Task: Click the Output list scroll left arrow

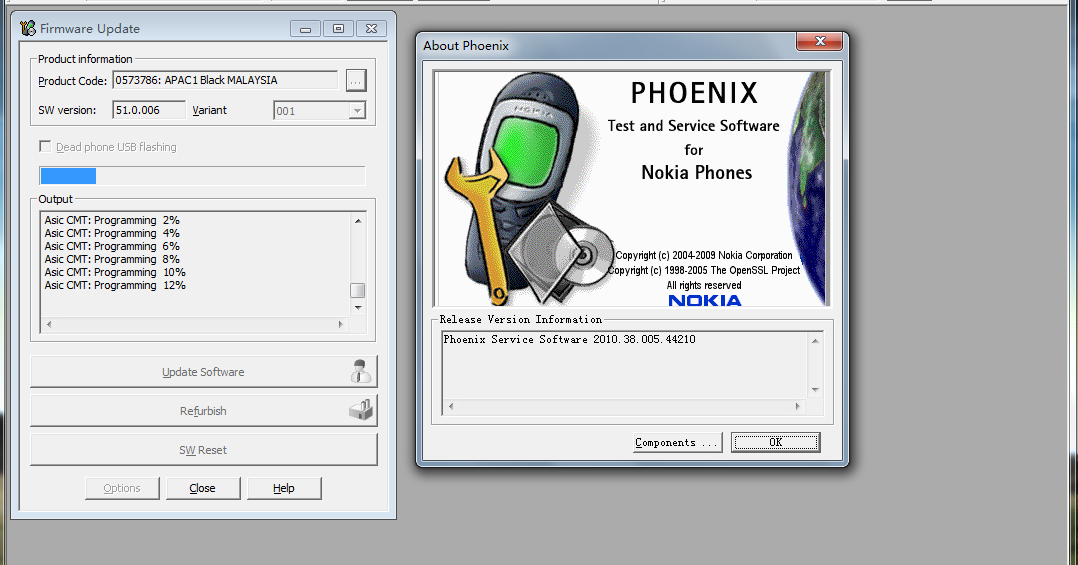Action: pos(48,324)
